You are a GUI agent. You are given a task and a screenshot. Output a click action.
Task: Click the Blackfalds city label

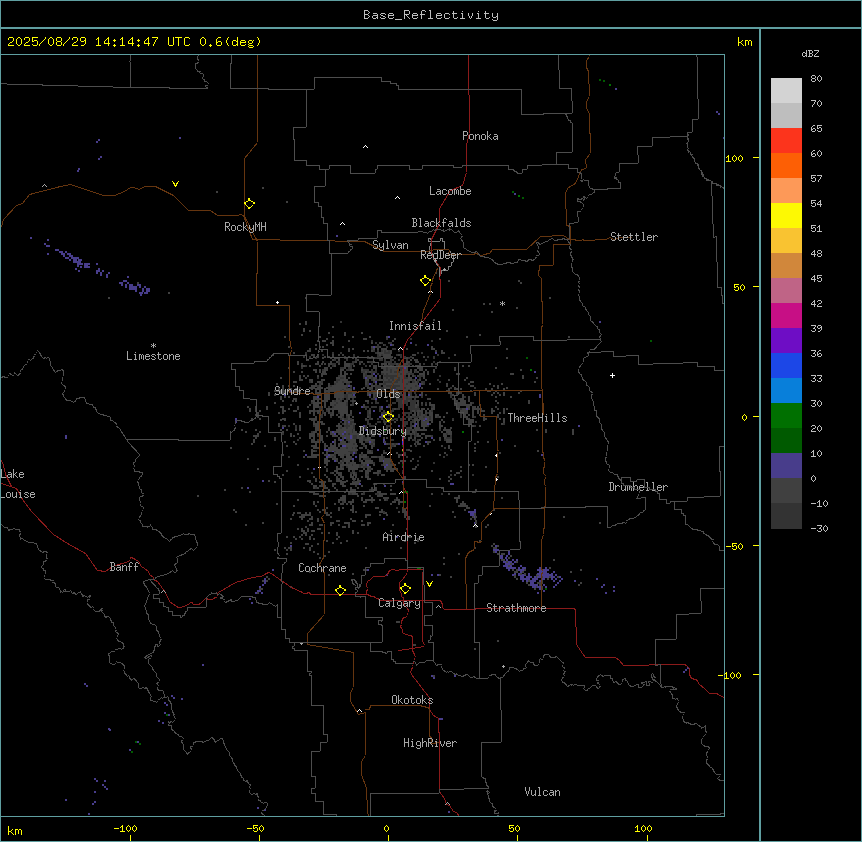click(441, 223)
